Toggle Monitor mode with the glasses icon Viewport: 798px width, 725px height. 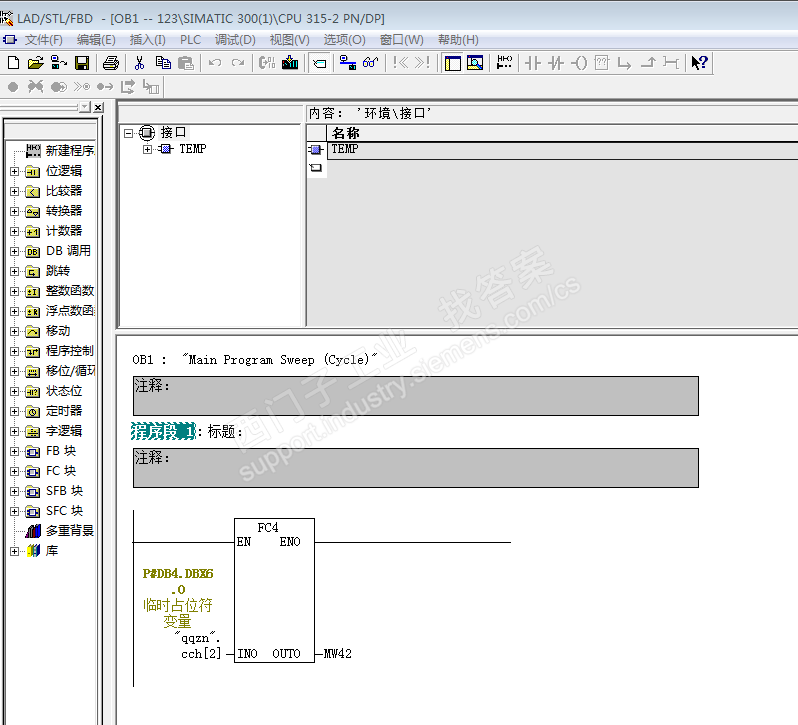point(370,63)
